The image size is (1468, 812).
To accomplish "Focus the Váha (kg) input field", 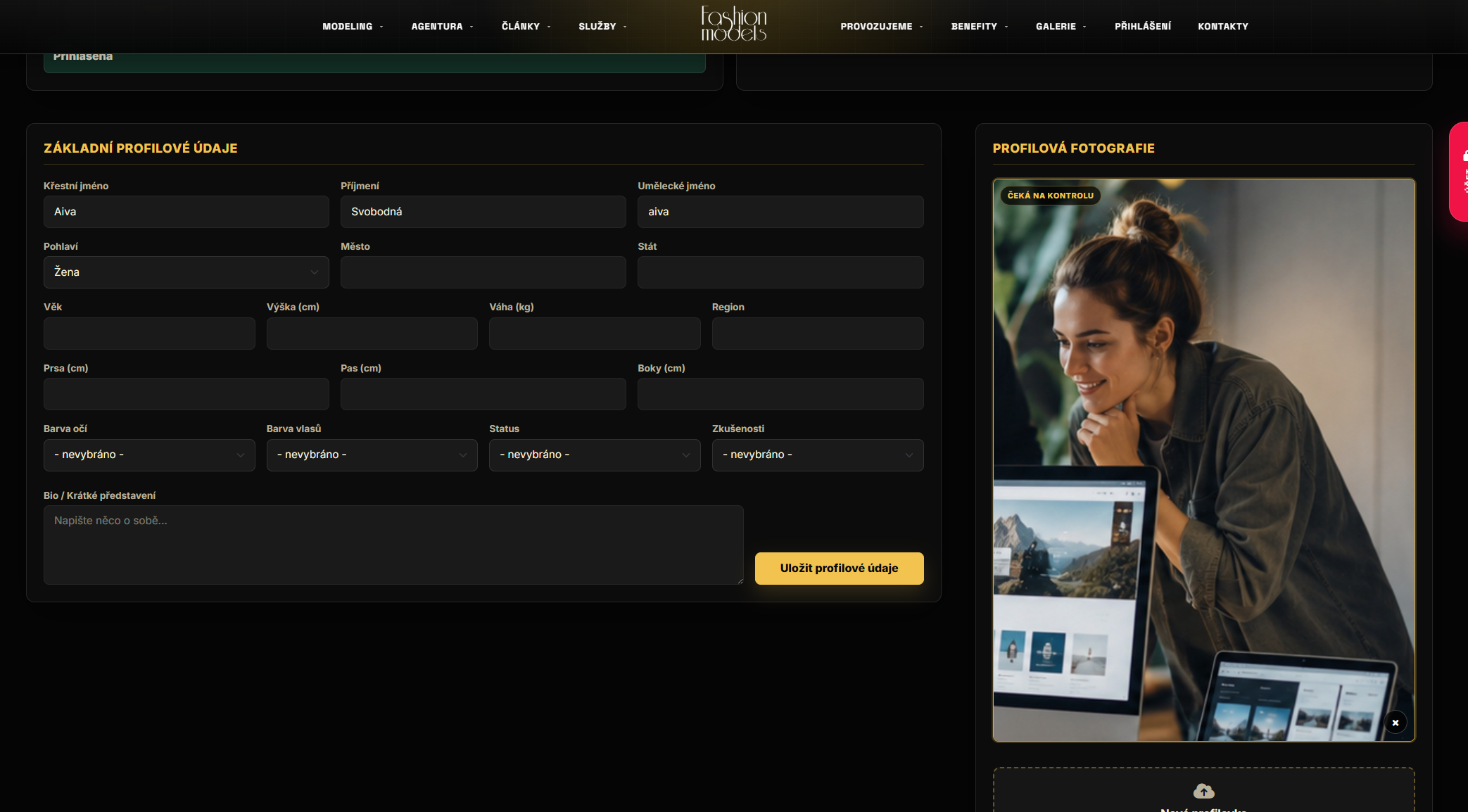I will (595, 334).
